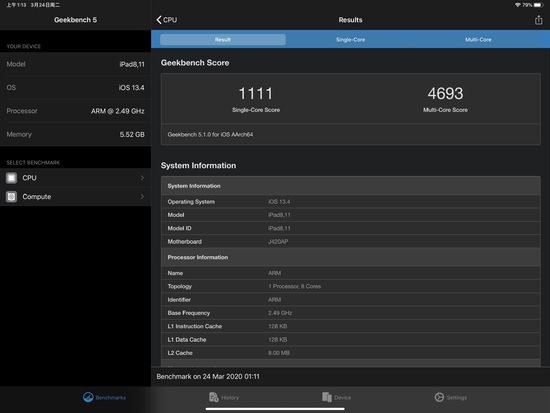This screenshot has height=413, width=550.
Task: Click the Identifier row
Action: click(350, 300)
